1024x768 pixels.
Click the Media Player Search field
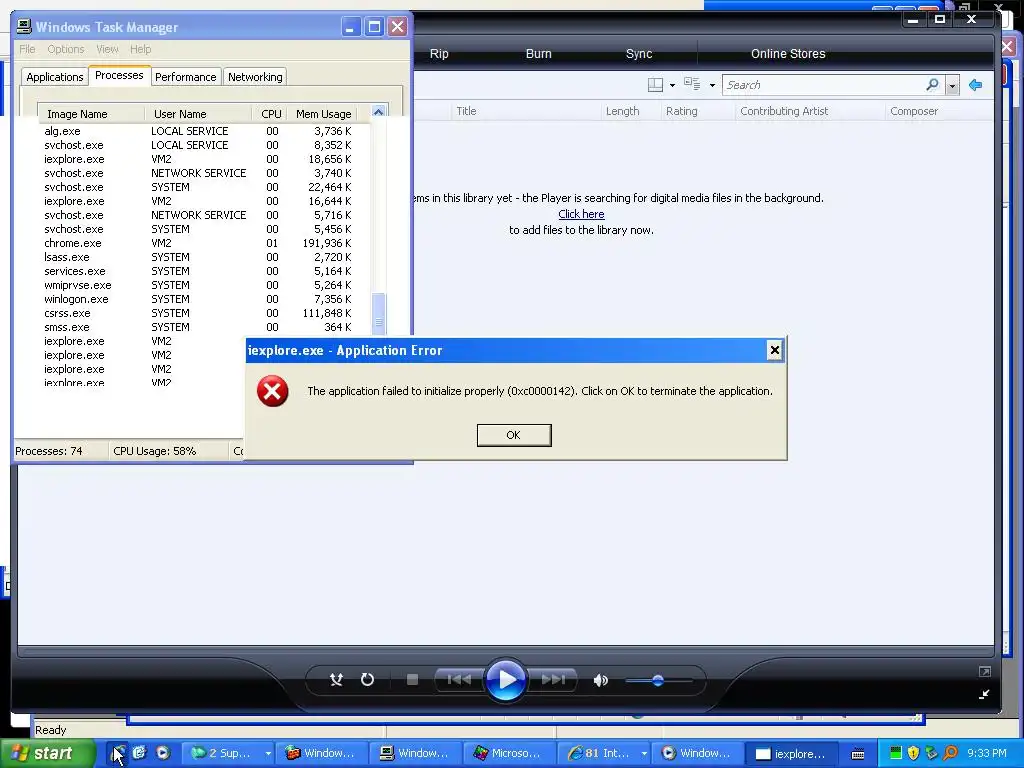(x=823, y=85)
